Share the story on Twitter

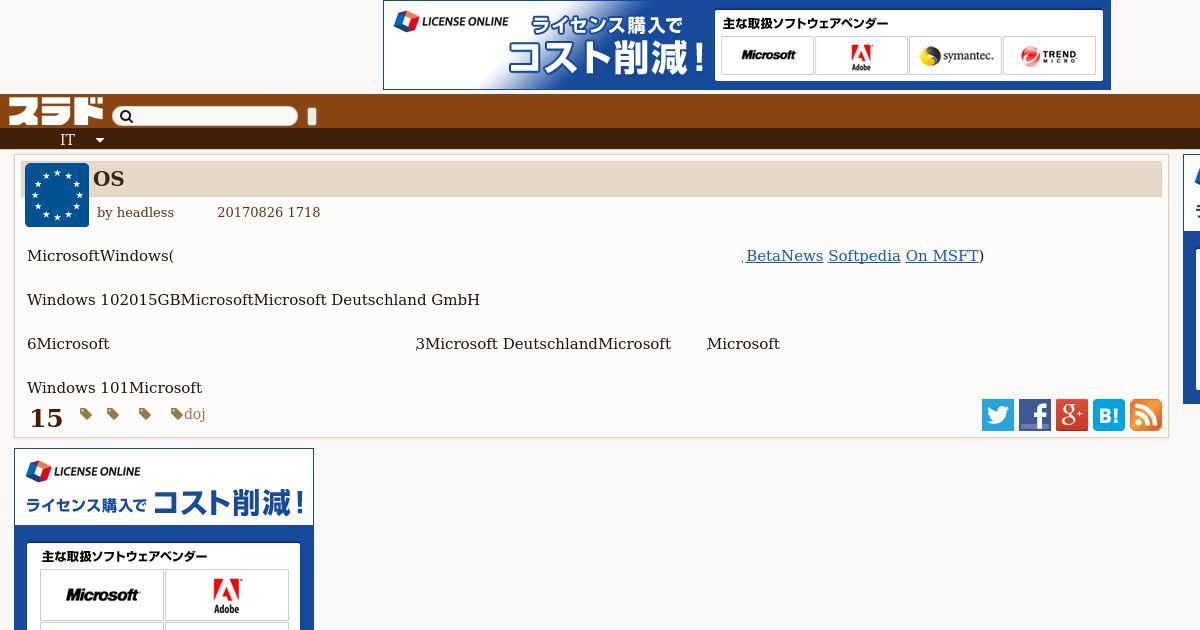(998, 415)
